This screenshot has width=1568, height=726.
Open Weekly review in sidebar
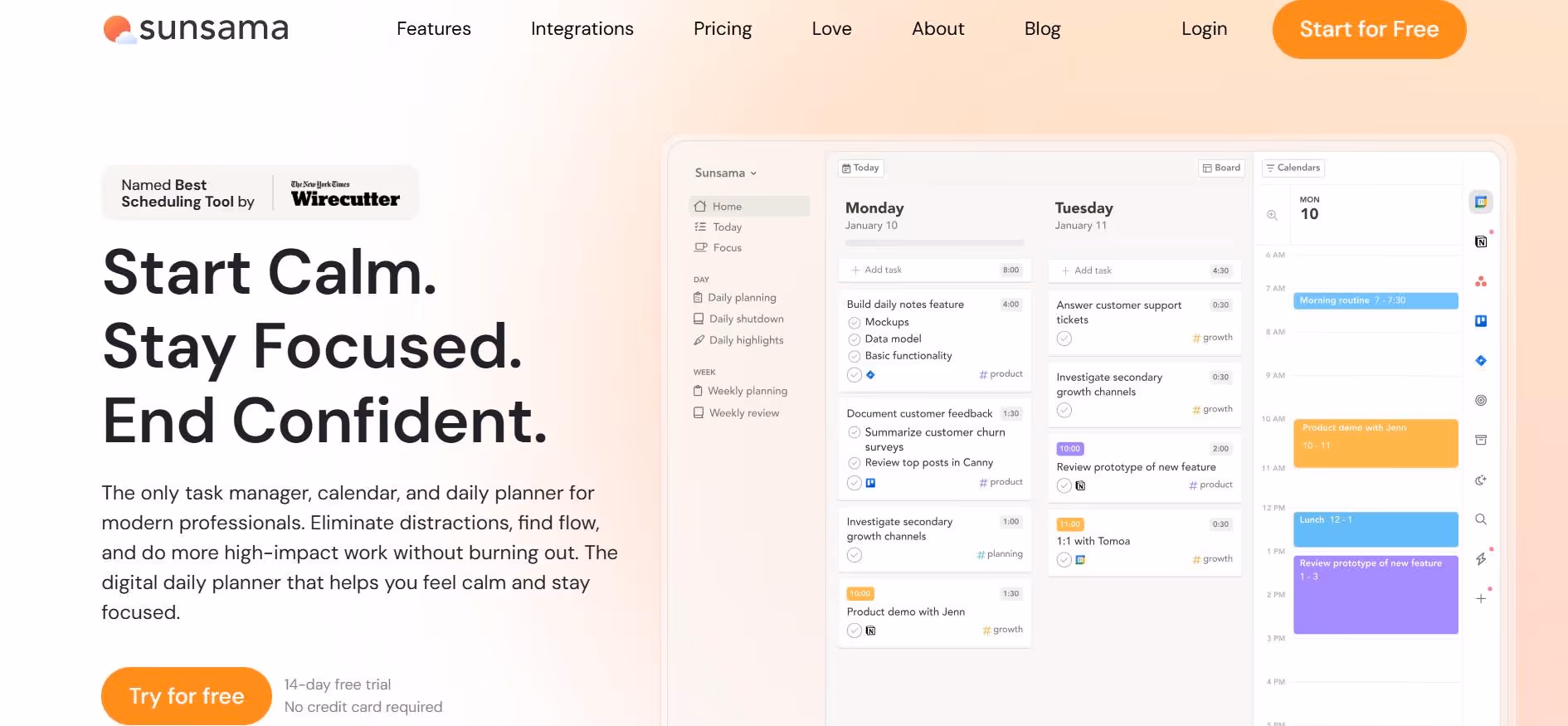pos(737,413)
